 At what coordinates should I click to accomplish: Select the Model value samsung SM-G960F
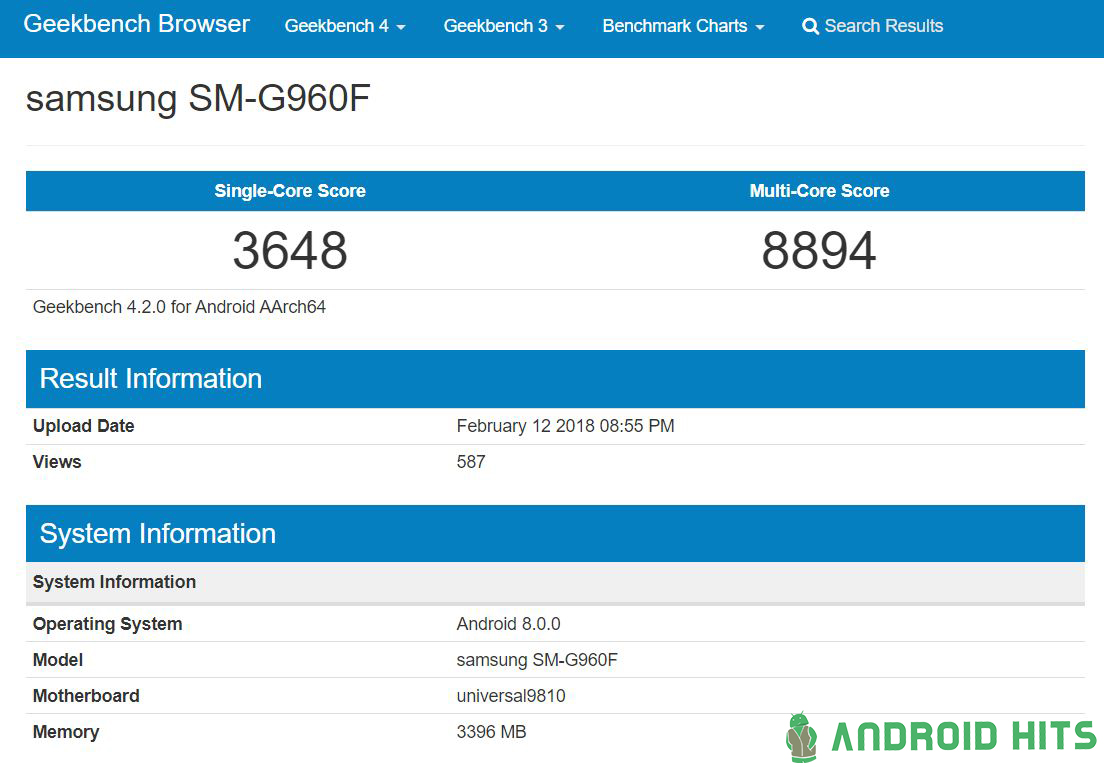click(x=537, y=661)
